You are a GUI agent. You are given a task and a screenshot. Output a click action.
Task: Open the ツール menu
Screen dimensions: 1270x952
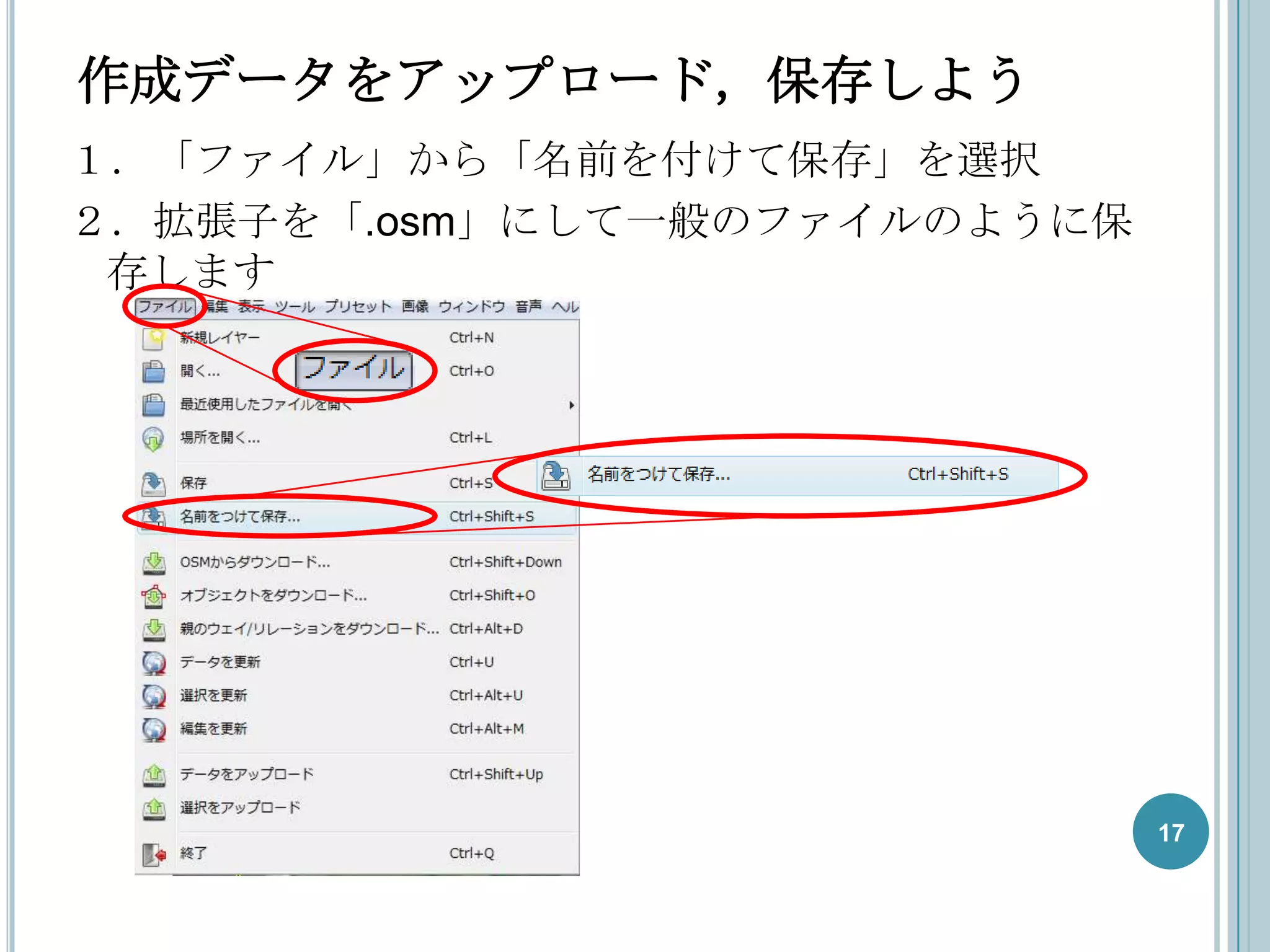coord(295,307)
